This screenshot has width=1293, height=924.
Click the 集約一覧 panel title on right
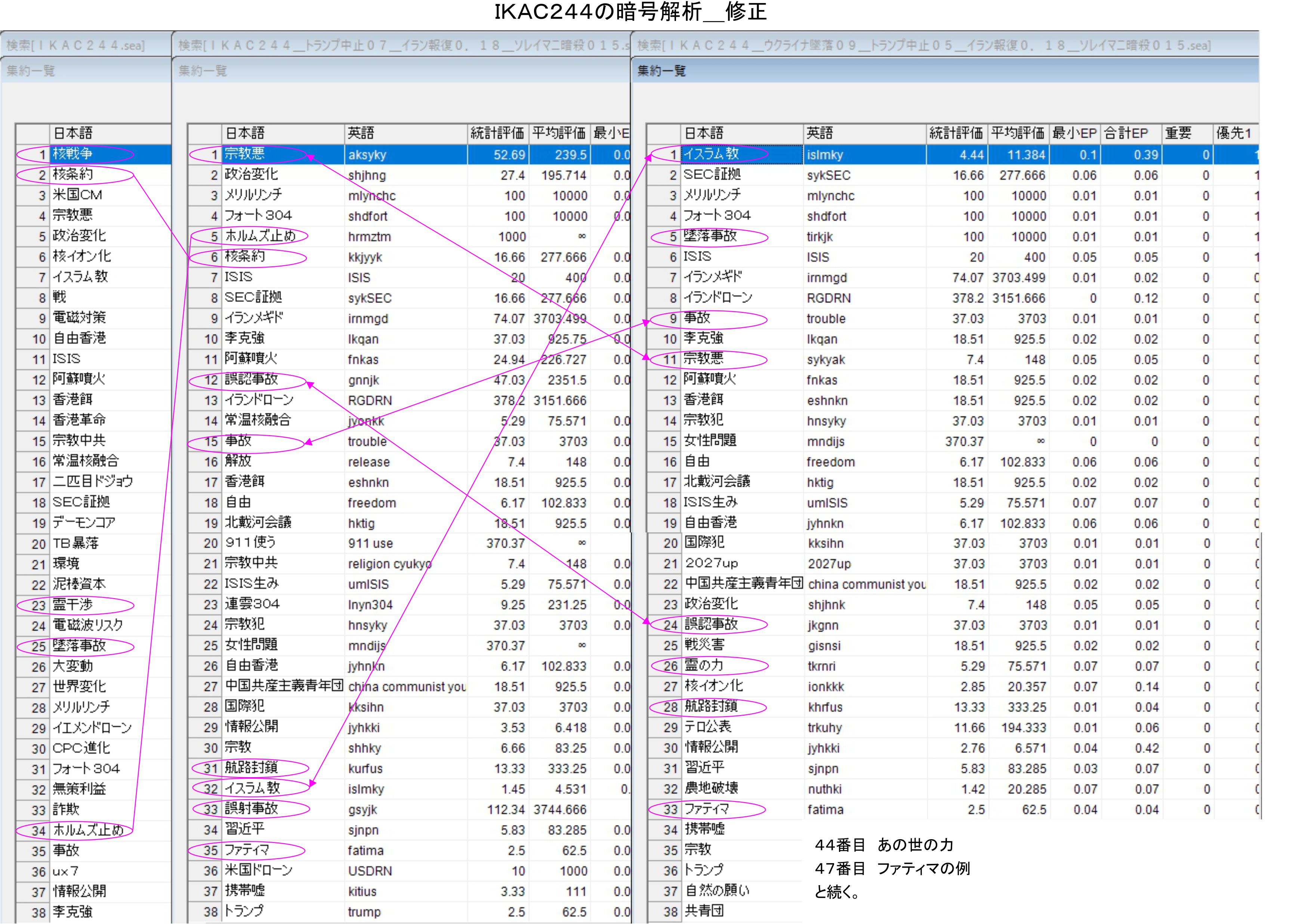pyautogui.click(x=661, y=71)
